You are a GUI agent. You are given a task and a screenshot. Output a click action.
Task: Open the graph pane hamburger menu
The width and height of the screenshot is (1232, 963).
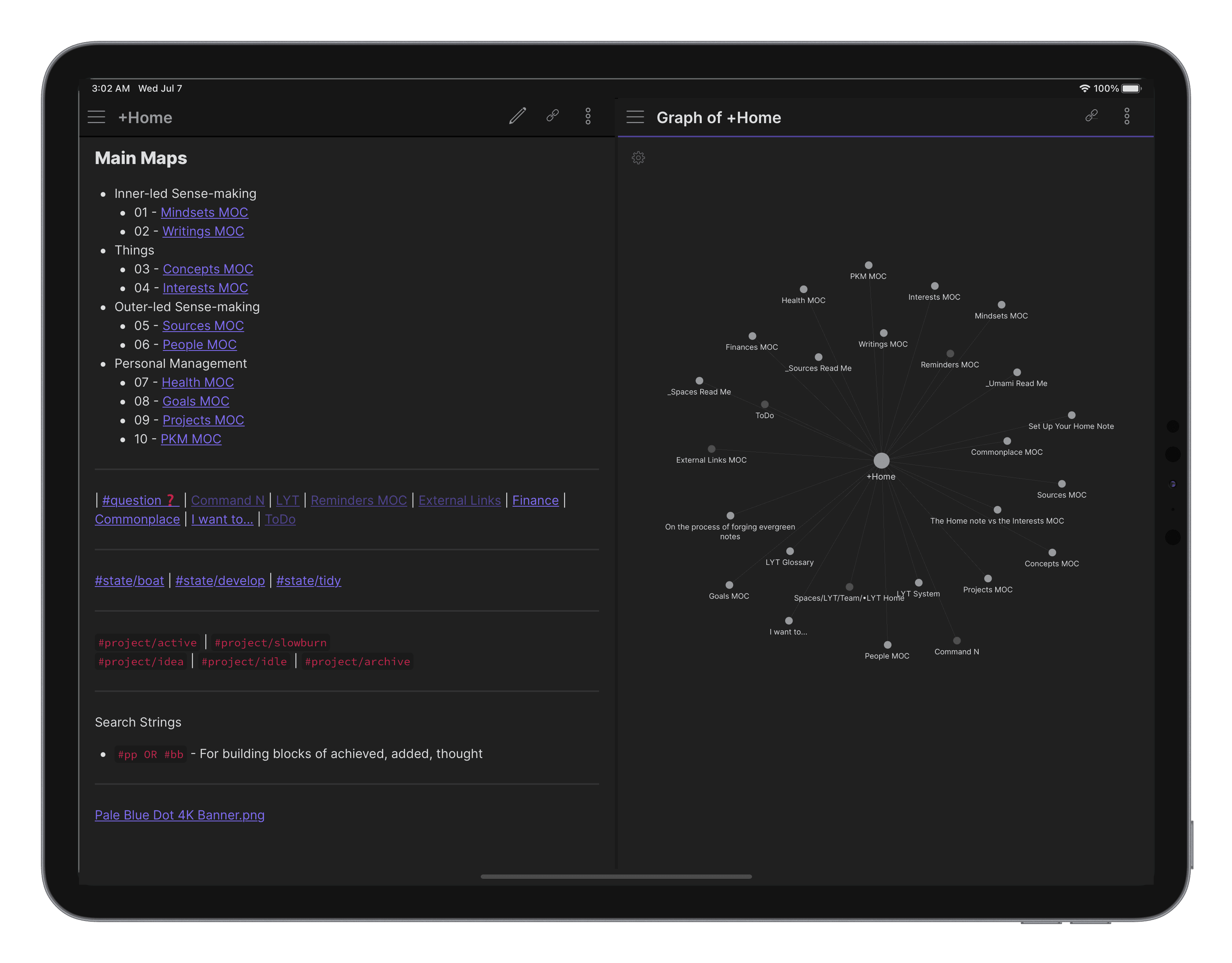pyautogui.click(x=635, y=117)
